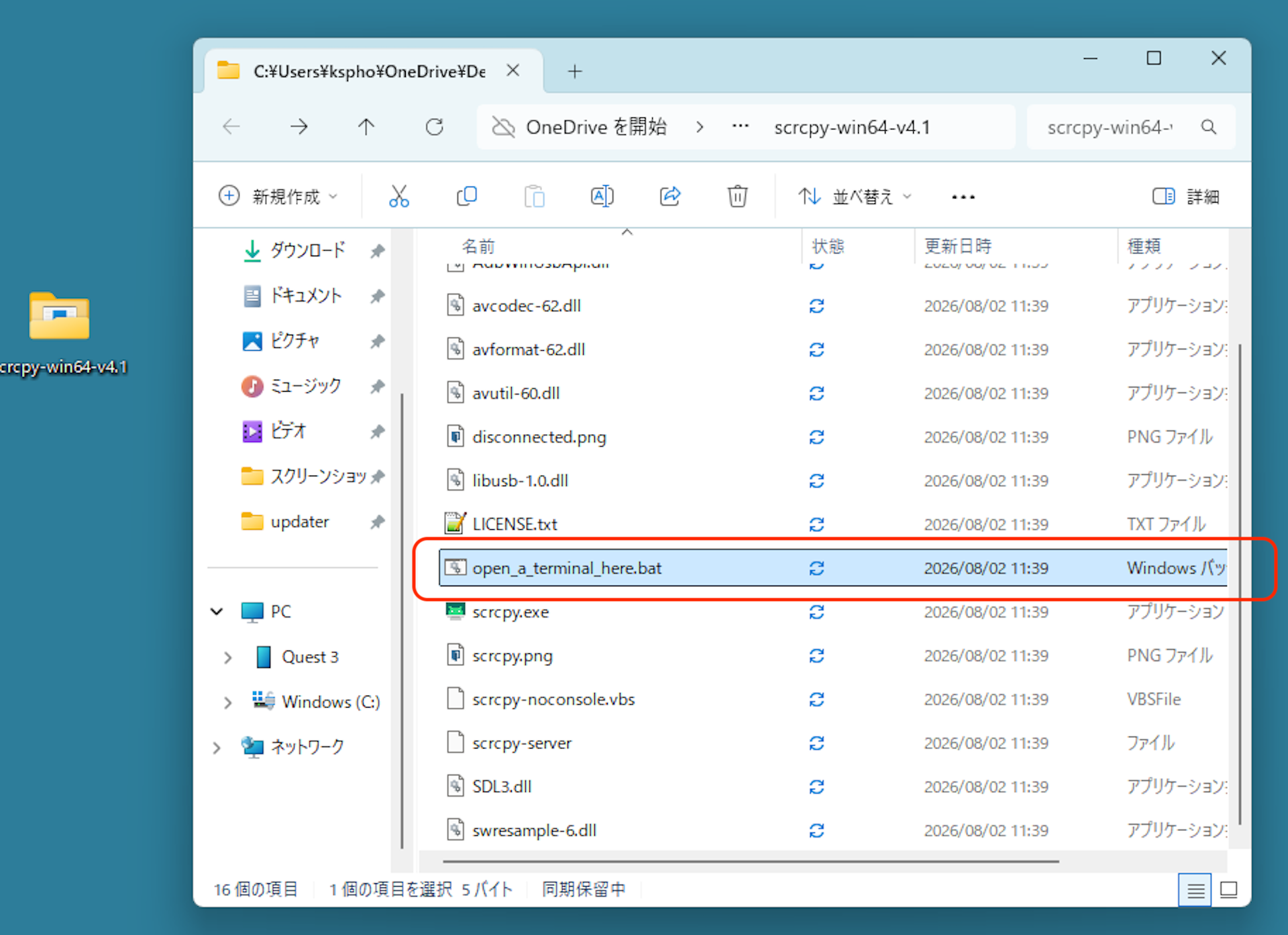Click the navigation pane vertical scrollbar

[x=402, y=620]
